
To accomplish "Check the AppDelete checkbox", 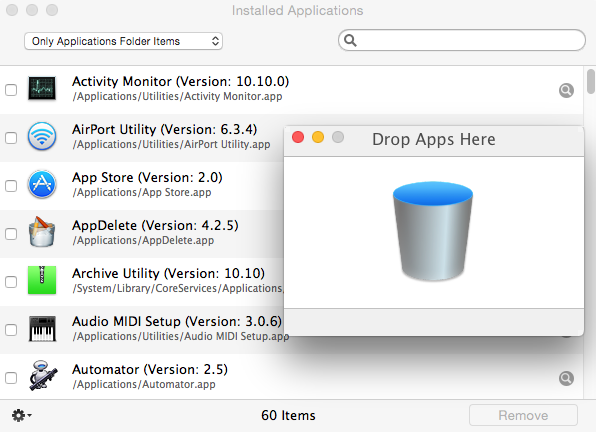I will tap(11, 234).
